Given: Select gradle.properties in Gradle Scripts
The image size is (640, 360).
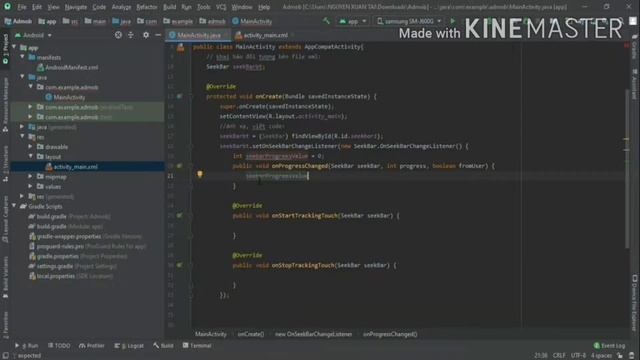Looking at the screenshot, I should tap(58, 256).
